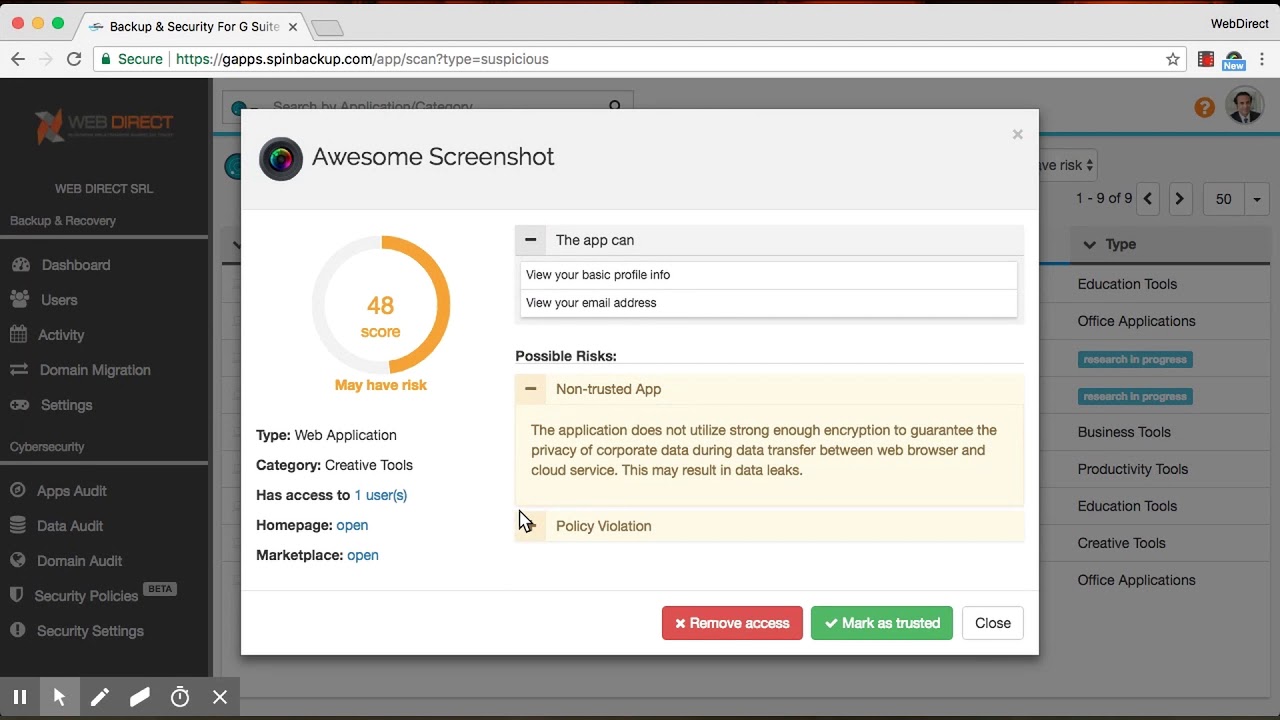Viewport: 1280px width, 720px height.
Task: Click the Settings gamepad icon
Action: (20, 405)
